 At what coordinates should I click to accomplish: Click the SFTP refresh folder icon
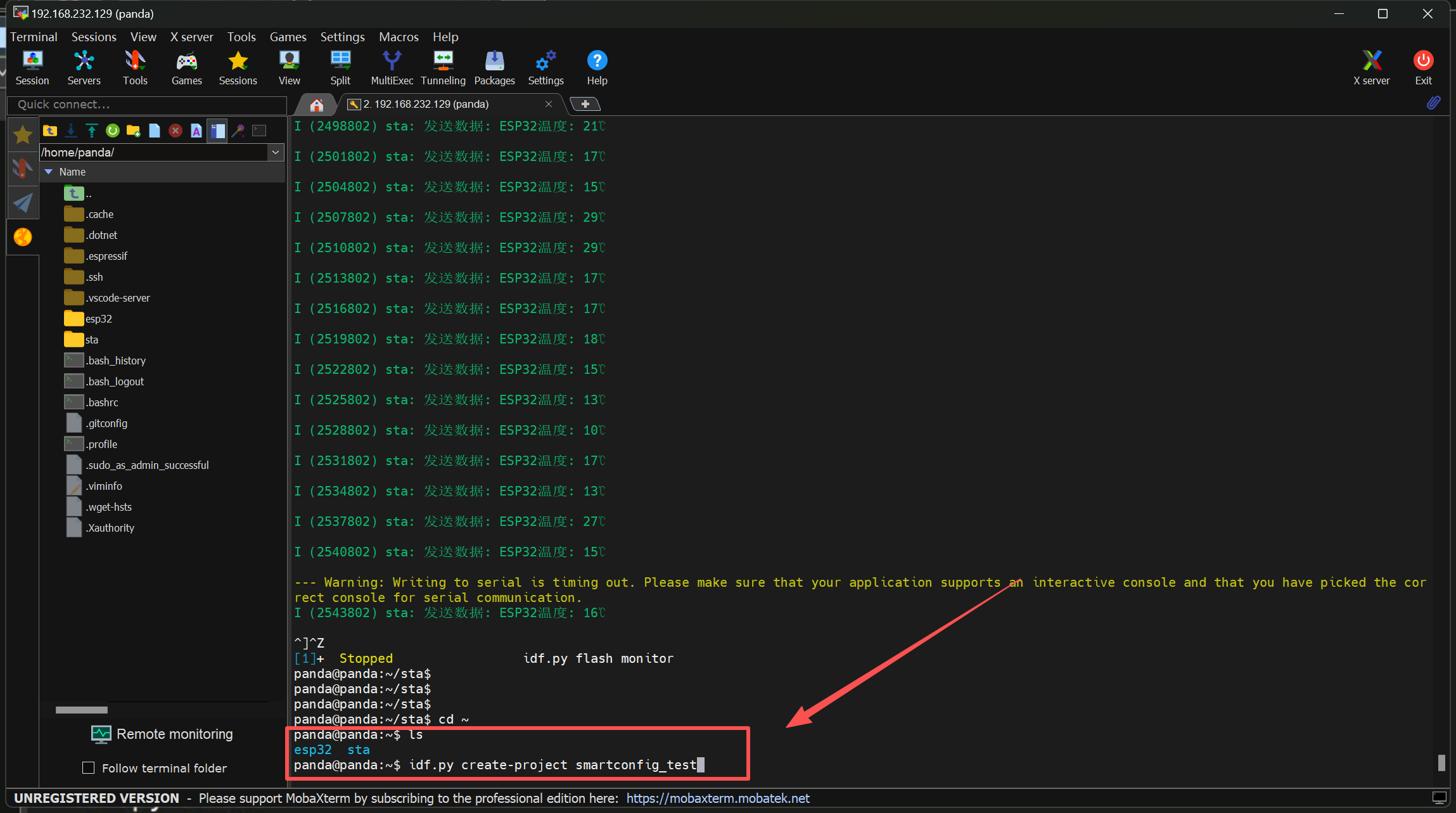[x=113, y=131]
